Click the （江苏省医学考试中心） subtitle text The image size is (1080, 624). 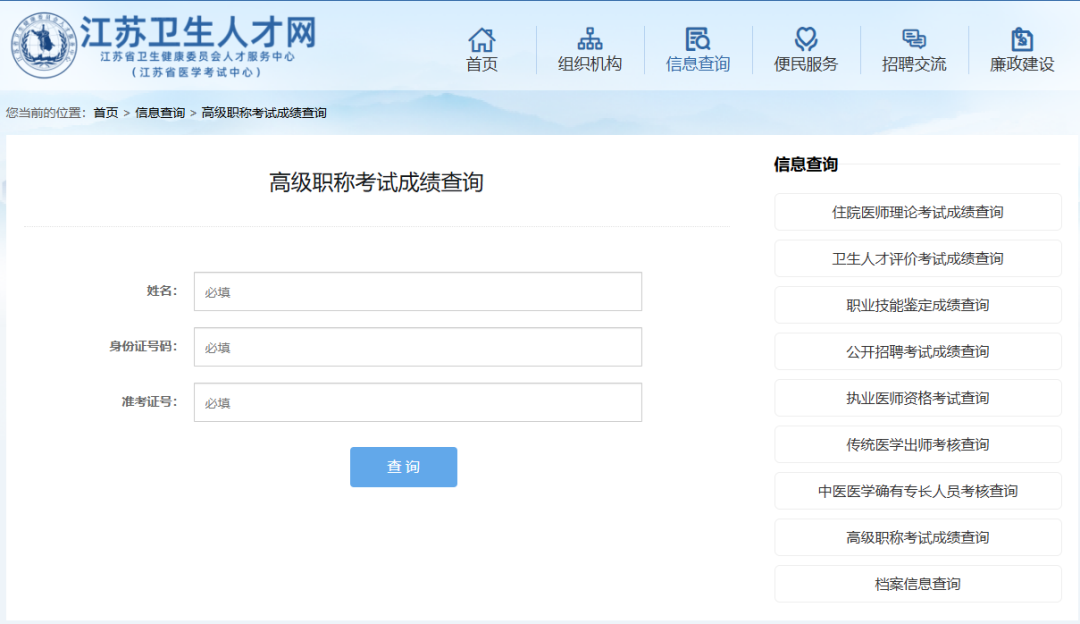pos(197,72)
